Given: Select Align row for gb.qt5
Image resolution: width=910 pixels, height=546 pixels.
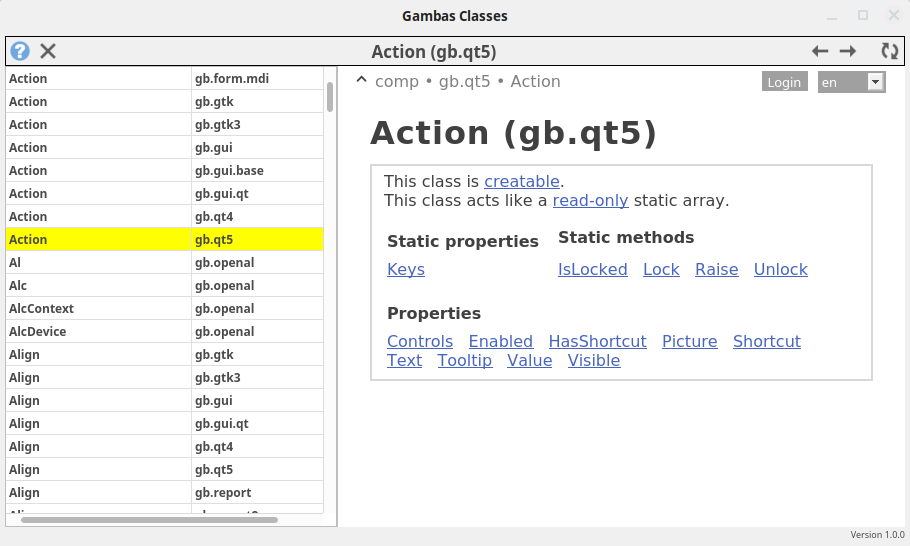Looking at the screenshot, I should (x=165, y=470).
